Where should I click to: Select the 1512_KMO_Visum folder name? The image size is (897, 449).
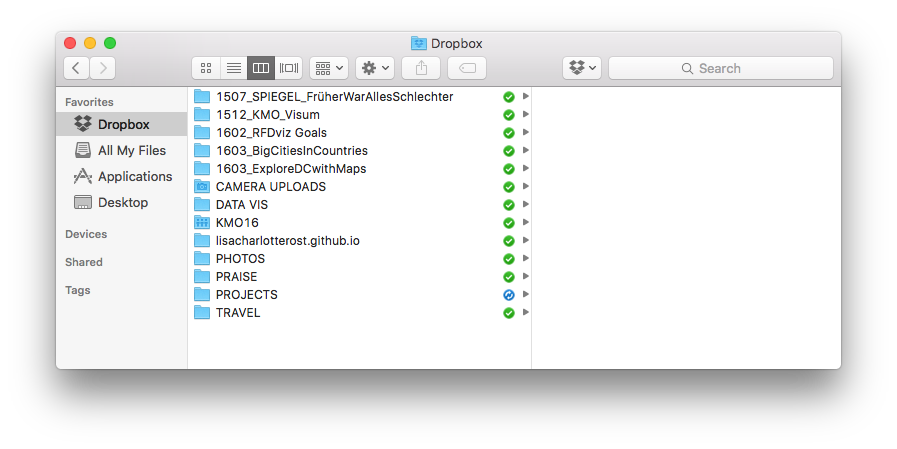click(x=268, y=114)
